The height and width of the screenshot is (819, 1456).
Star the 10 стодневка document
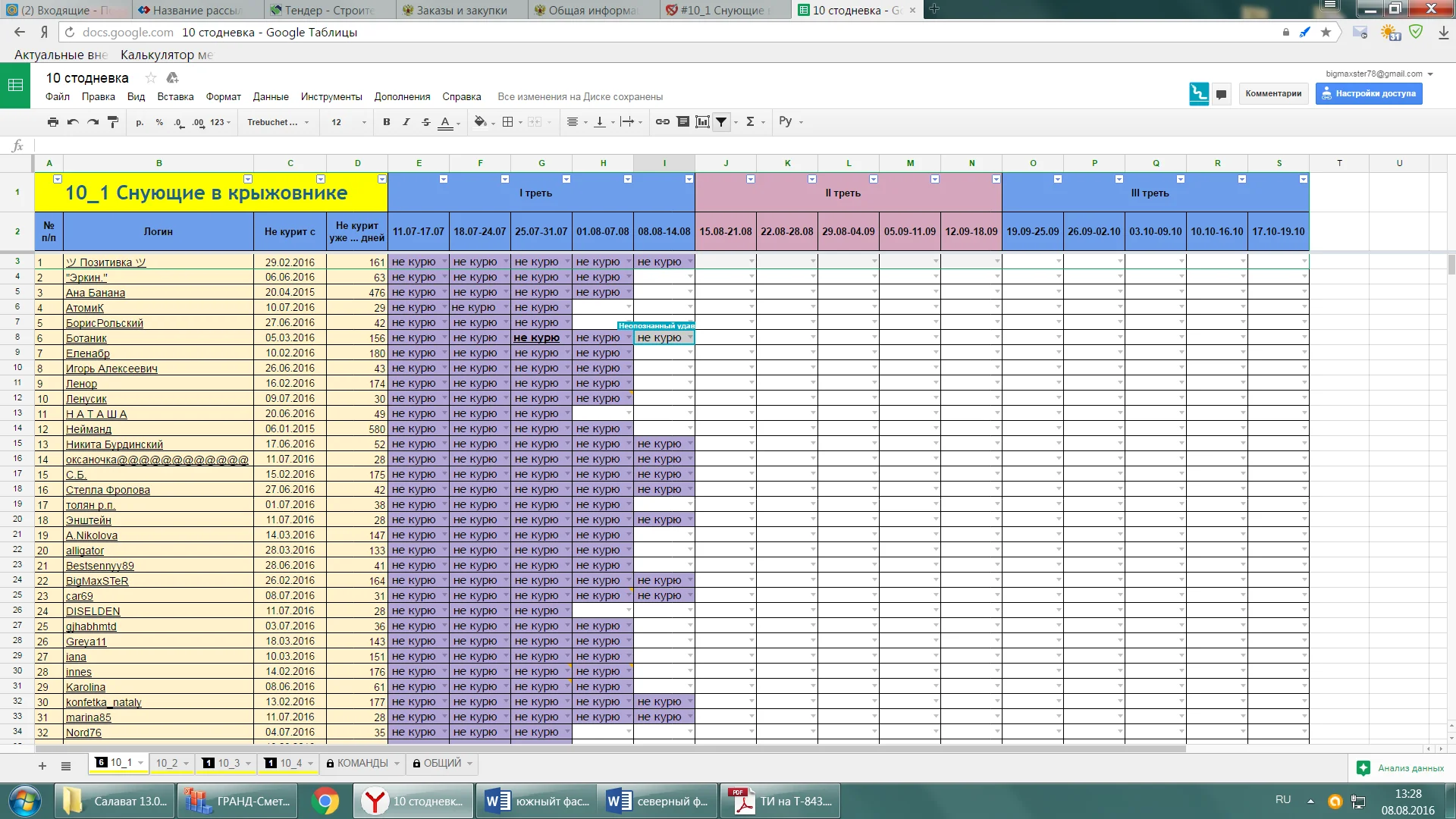click(151, 78)
